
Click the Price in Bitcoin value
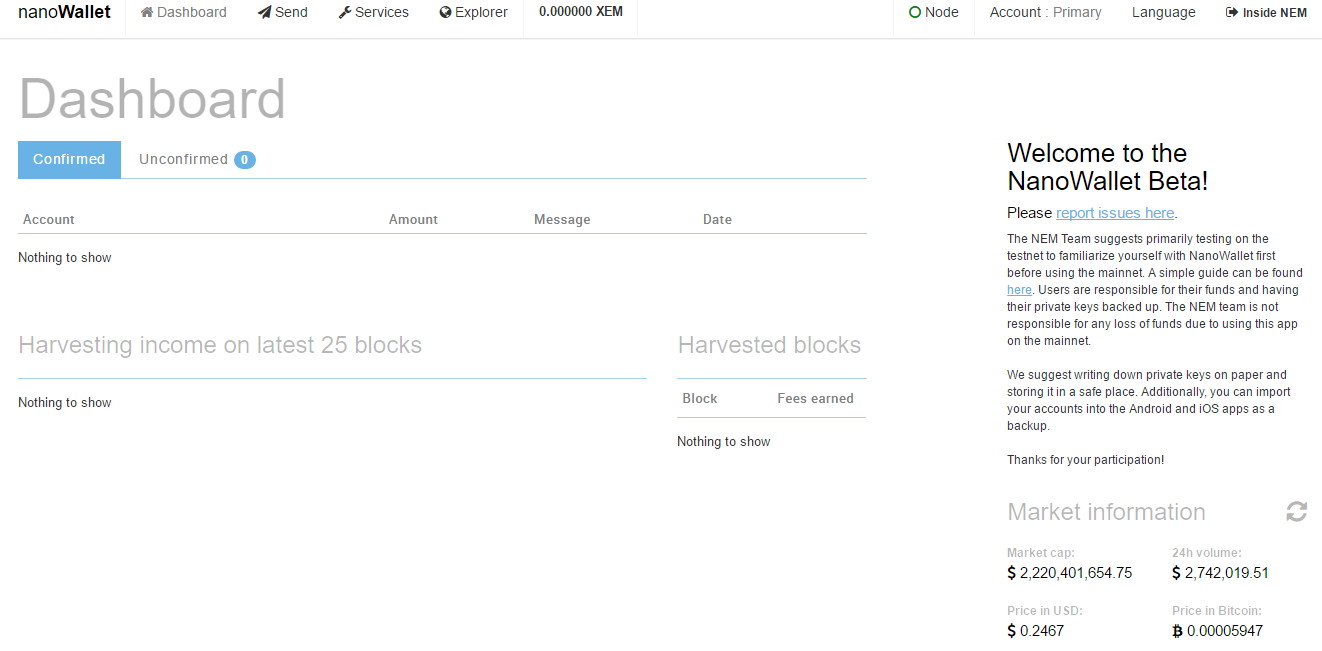point(1217,631)
